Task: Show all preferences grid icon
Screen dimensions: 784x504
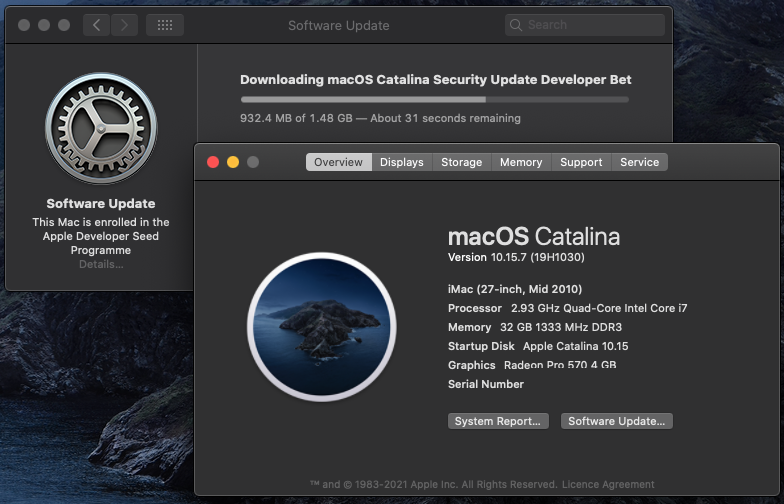Action: 165,25
